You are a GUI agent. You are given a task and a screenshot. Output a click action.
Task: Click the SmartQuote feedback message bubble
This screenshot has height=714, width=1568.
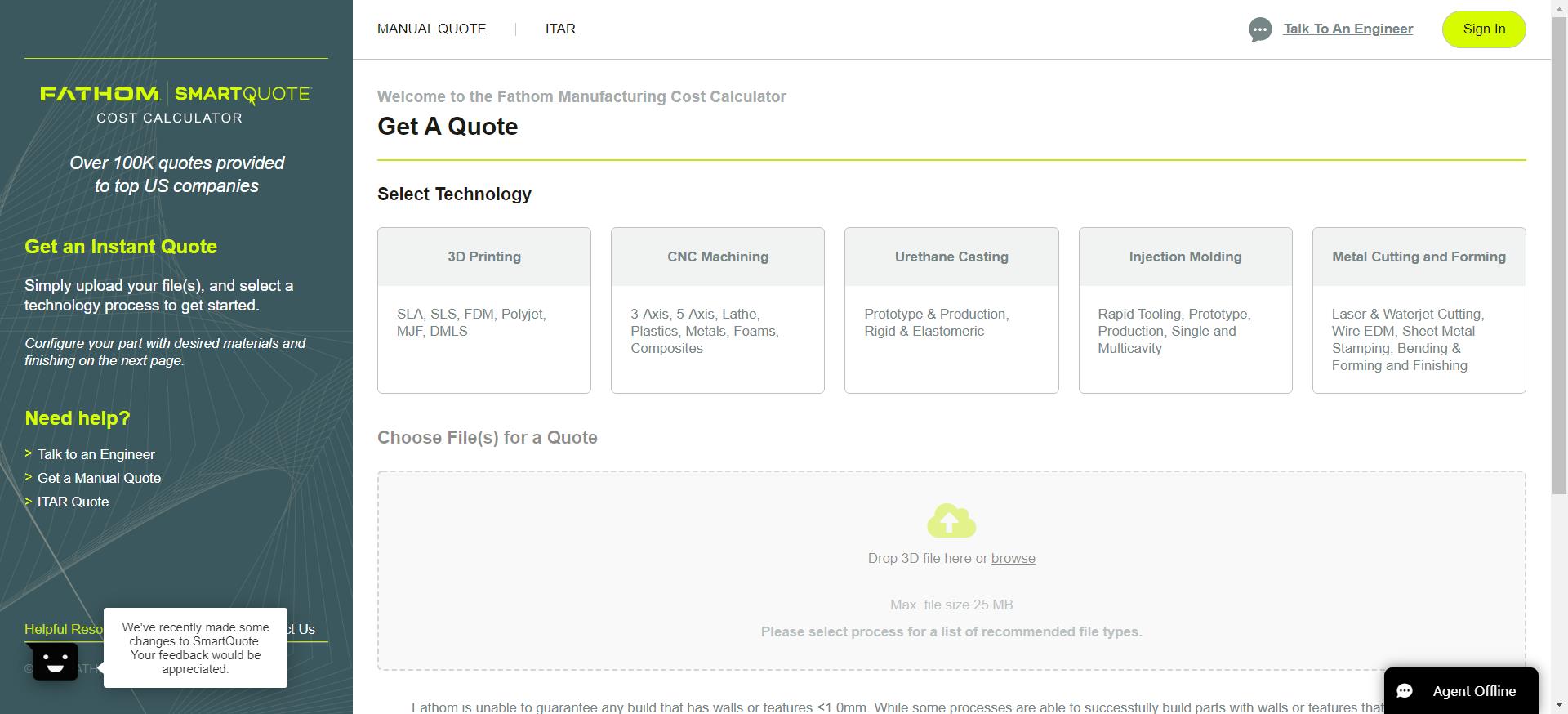pos(195,648)
